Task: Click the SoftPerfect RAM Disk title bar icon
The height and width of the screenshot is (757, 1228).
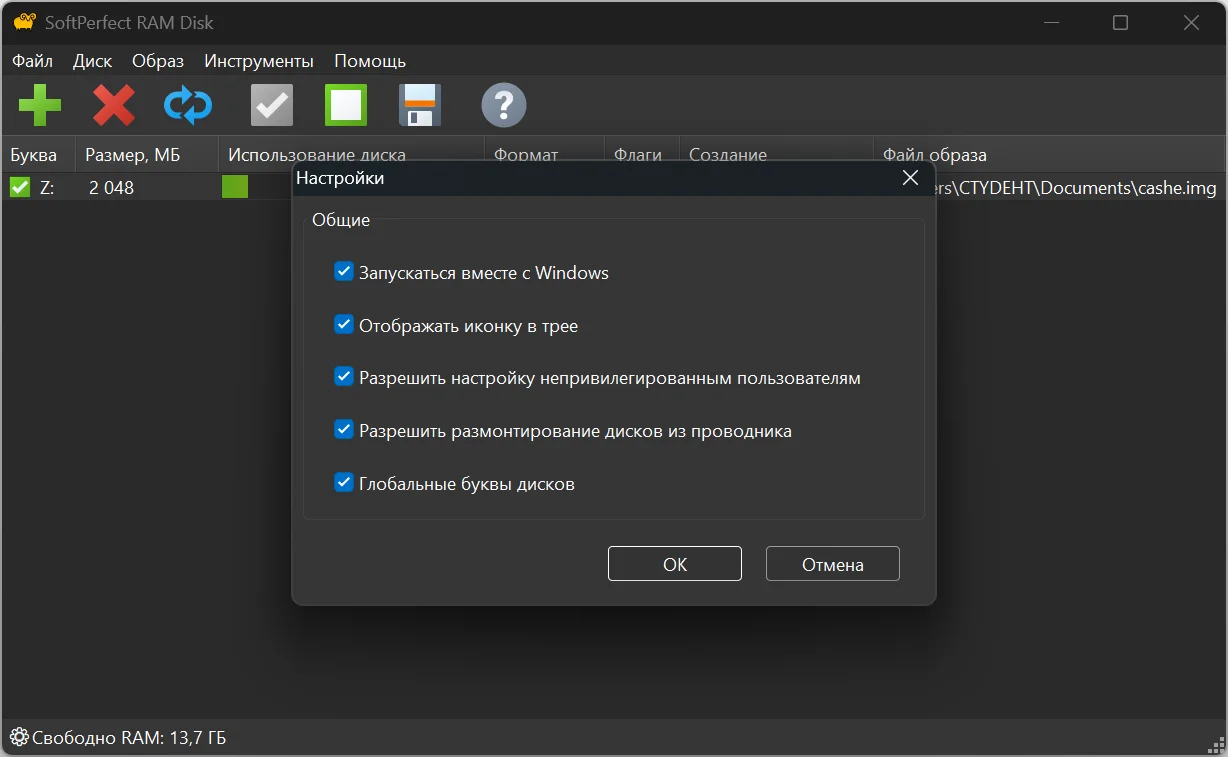Action: click(25, 22)
